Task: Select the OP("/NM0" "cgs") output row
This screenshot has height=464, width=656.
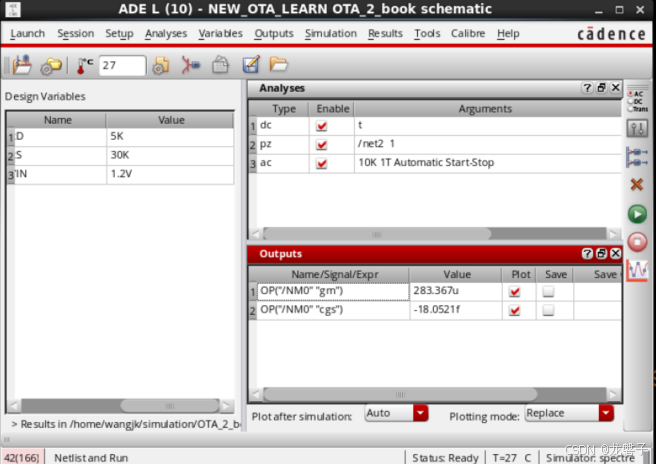Action: 333,310
